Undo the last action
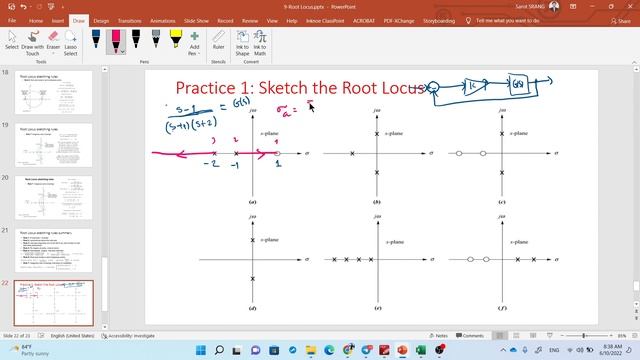This screenshot has height=360, width=640. pos(23,7)
